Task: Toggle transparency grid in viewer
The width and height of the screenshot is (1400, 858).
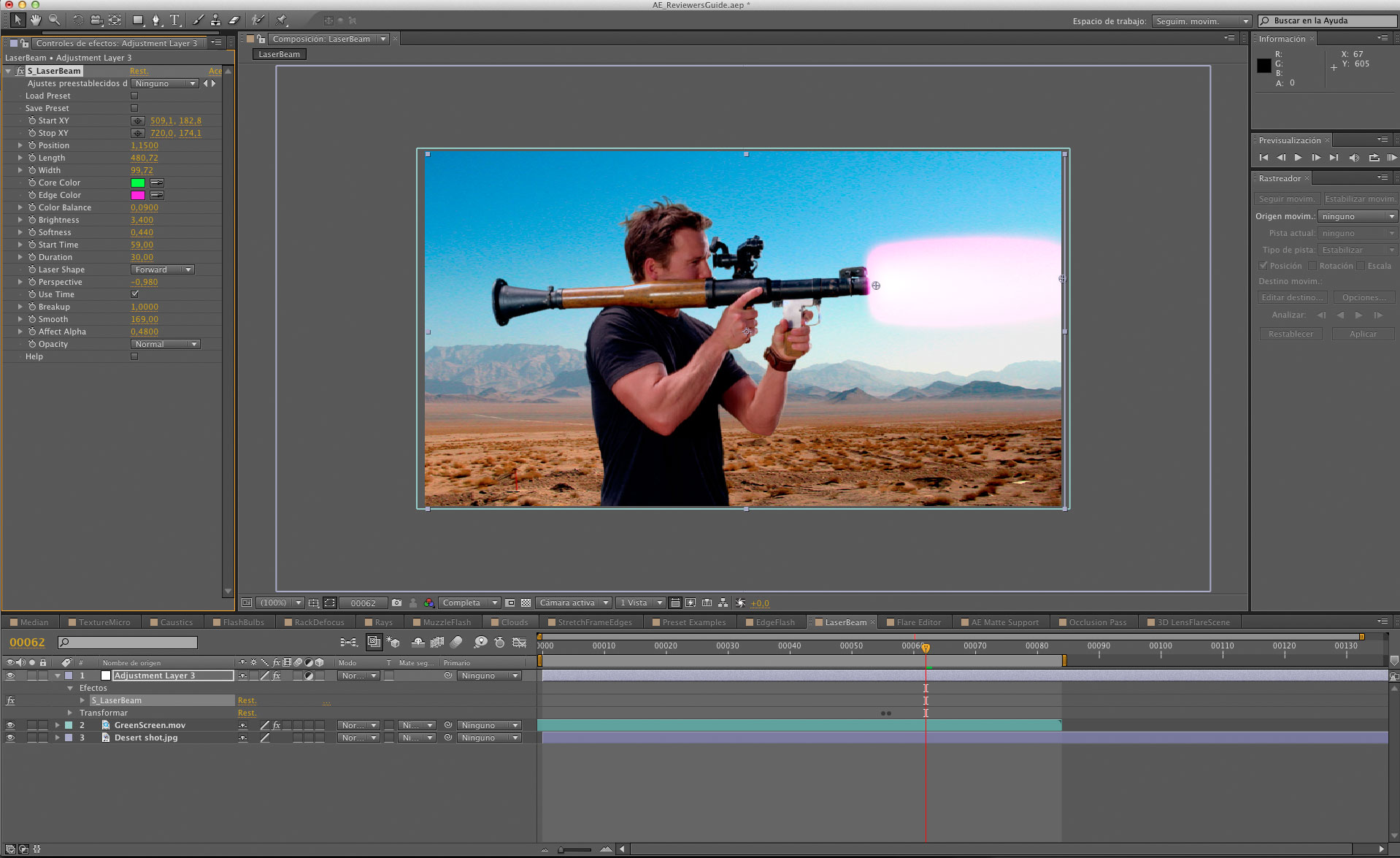Action: tap(526, 602)
